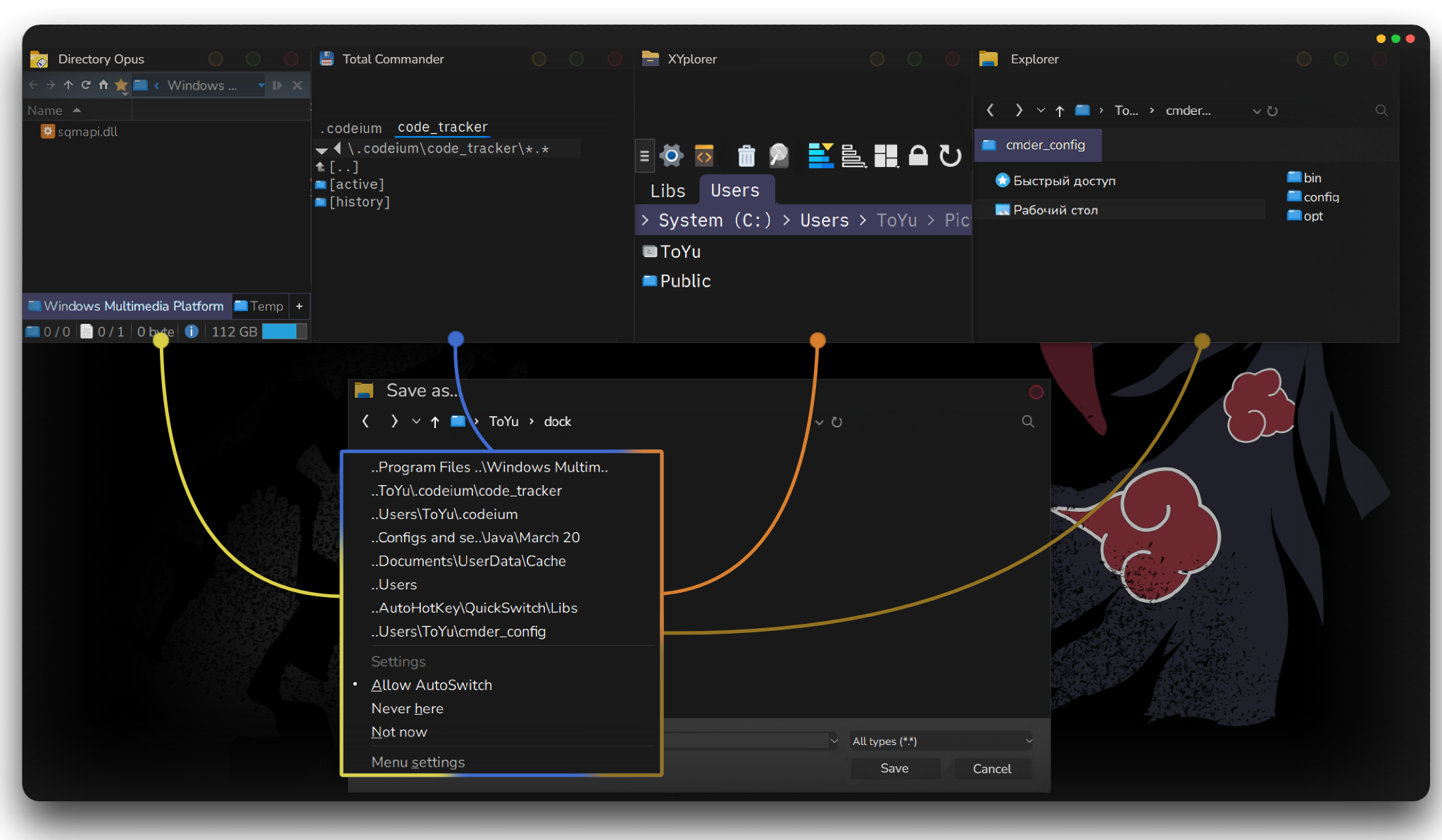Viewport: 1442px width, 840px height.
Task: Click Directory Opus home icon
Action: click(104, 85)
